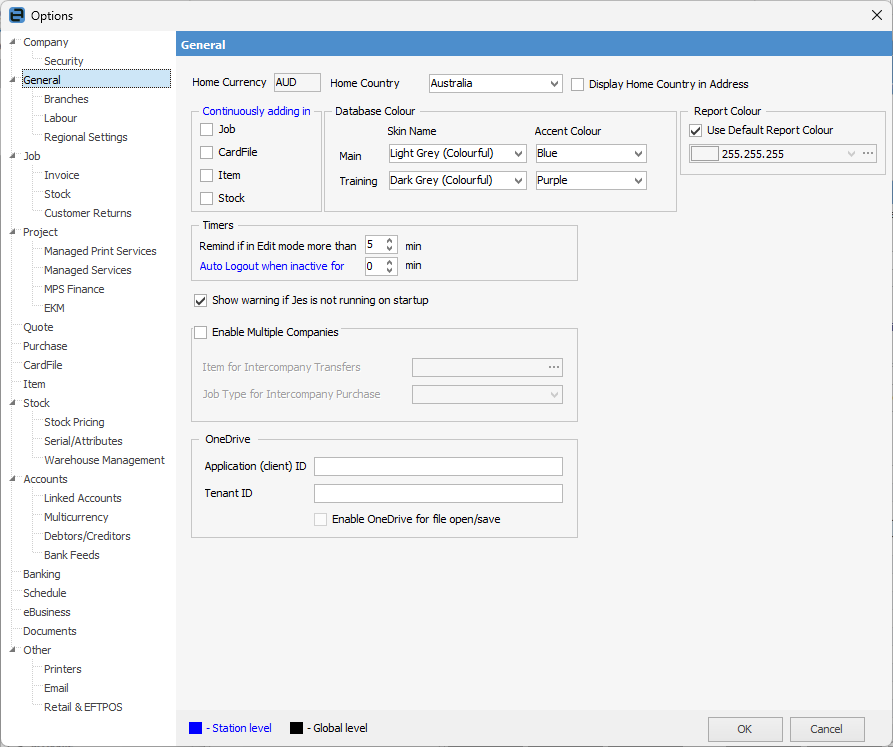Tick Display Home Country in Address

coord(578,85)
